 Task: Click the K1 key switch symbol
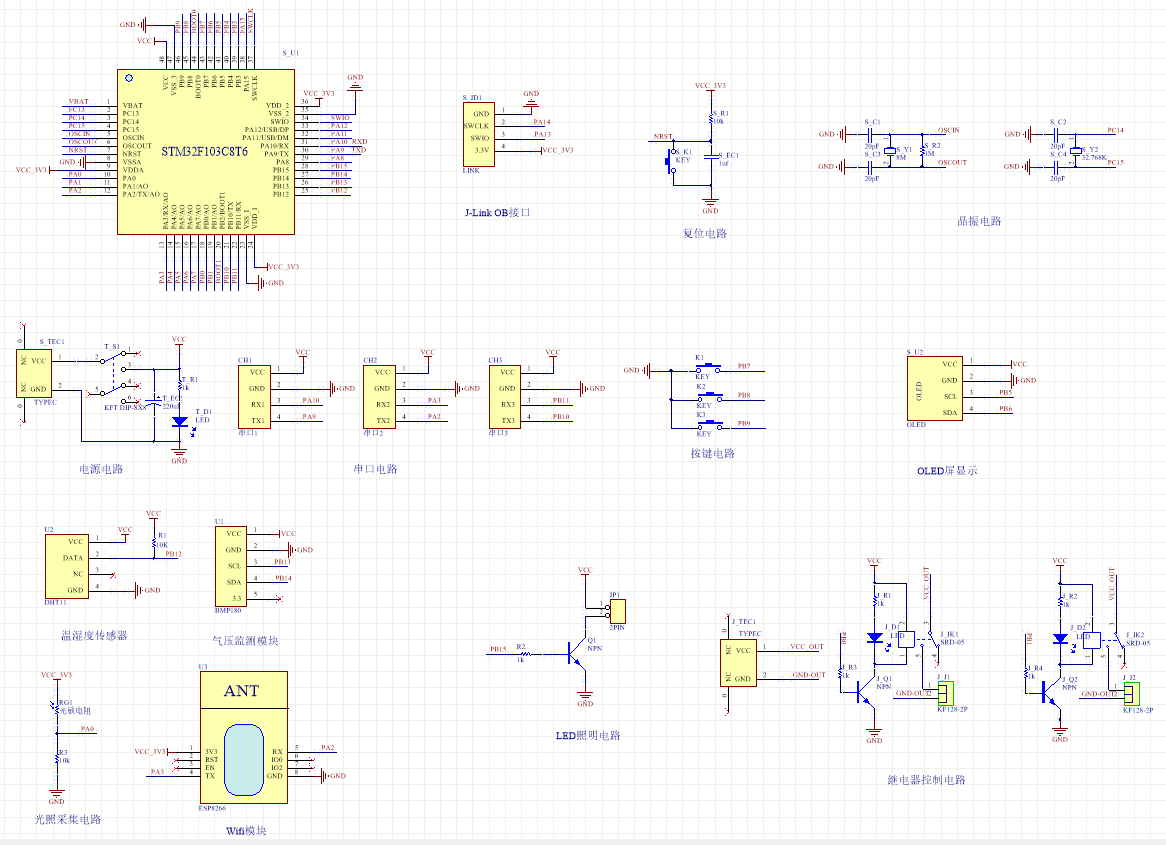tap(708, 368)
